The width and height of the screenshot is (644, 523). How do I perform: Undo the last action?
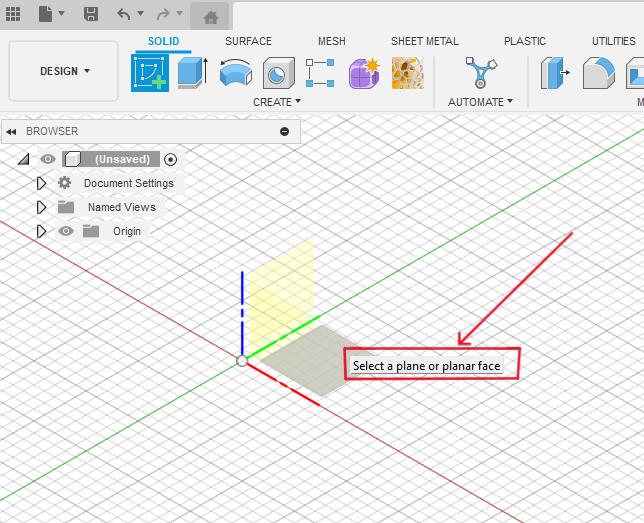[124, 14]
